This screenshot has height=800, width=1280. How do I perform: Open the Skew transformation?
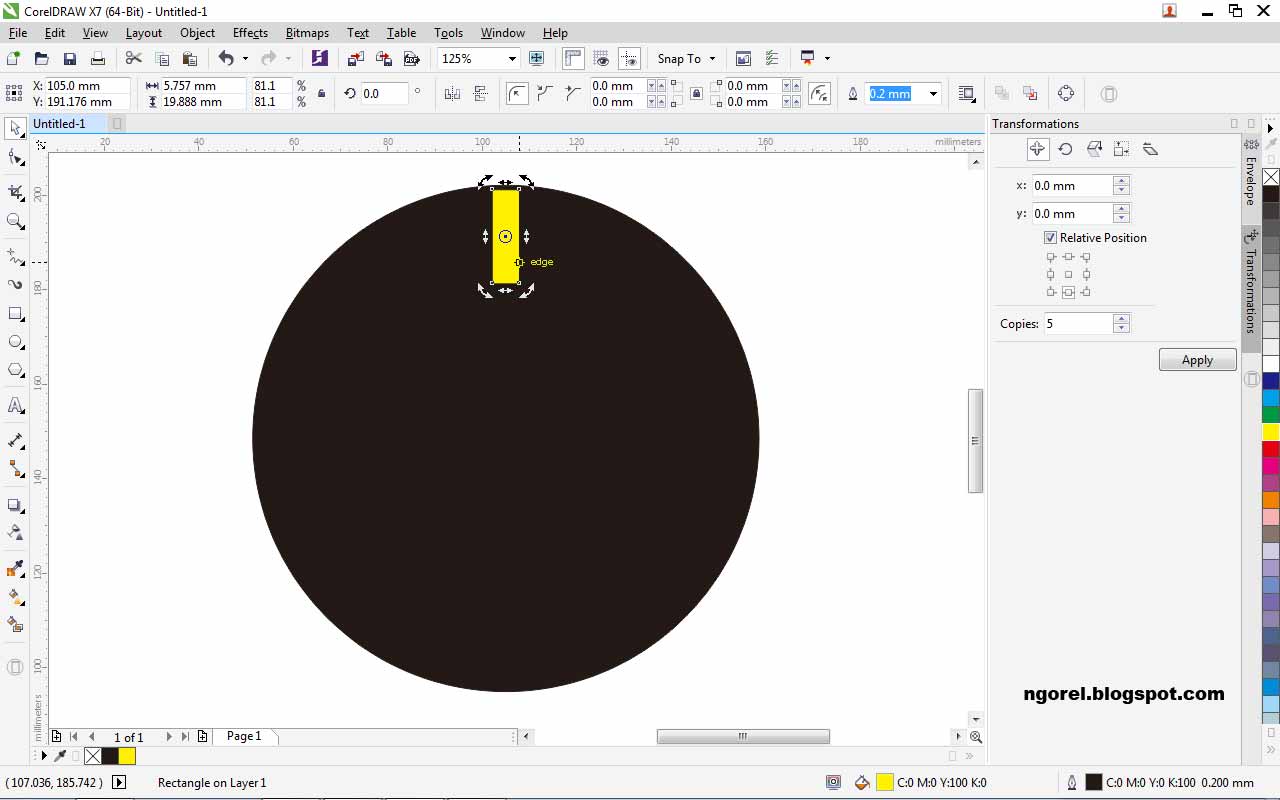tap(1149, 148)
